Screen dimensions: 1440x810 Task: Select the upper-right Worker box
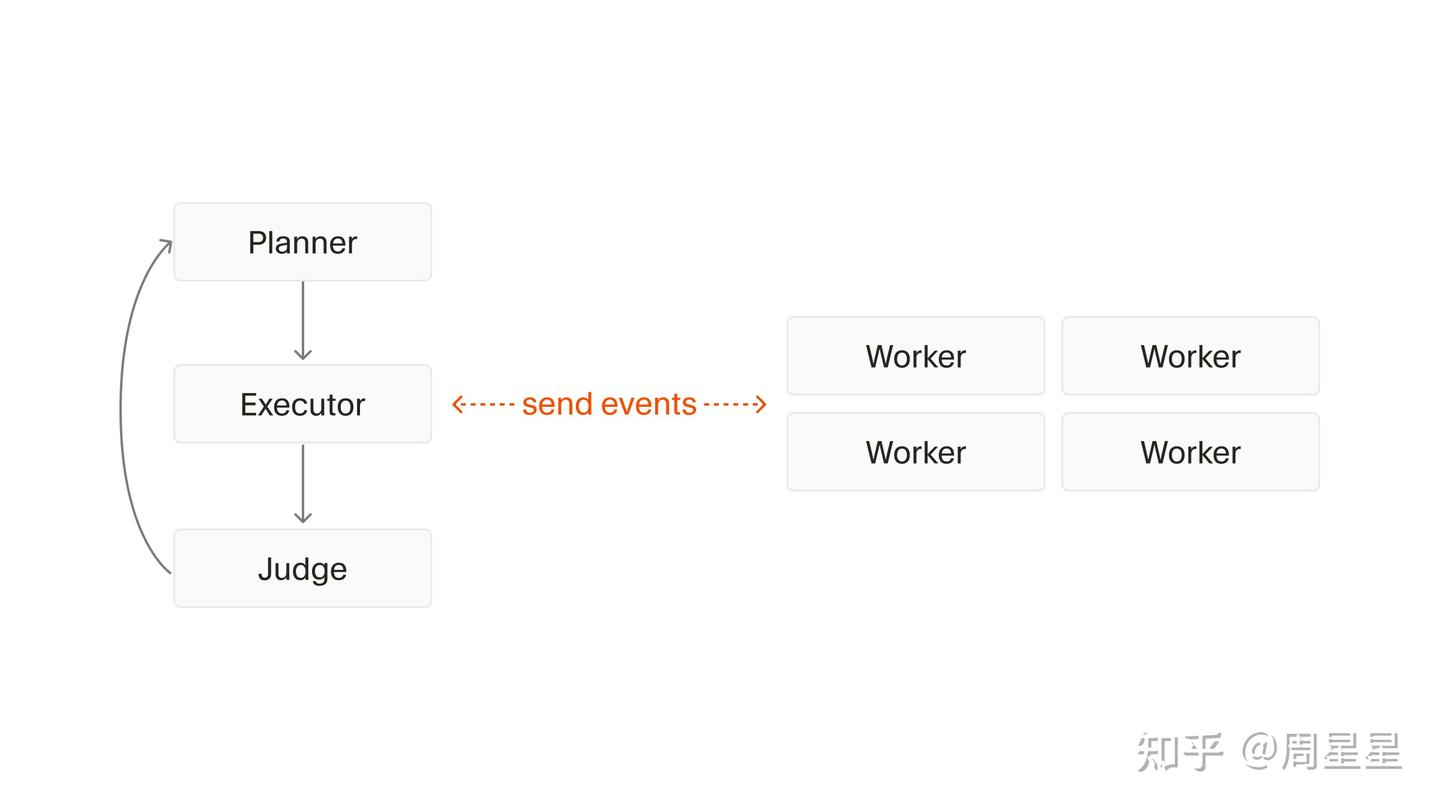(x=1191, y=356)
